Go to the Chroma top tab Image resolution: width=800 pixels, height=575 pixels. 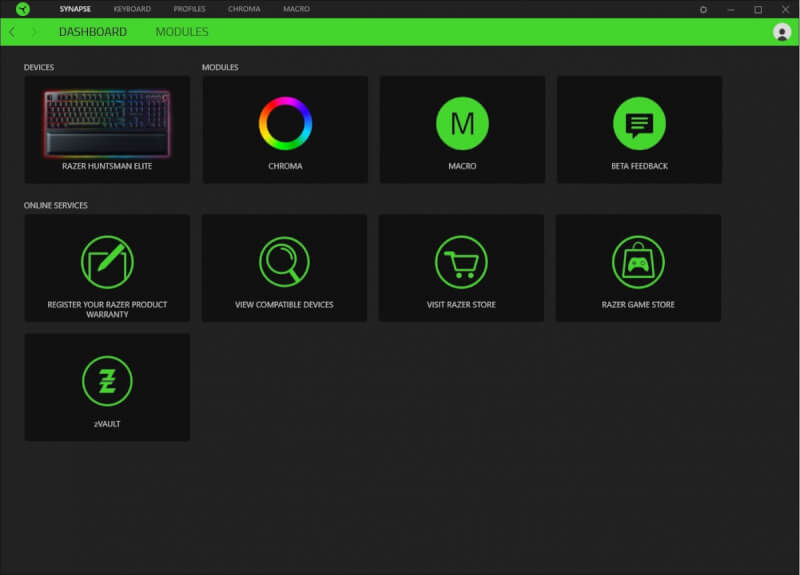[244, 9]
